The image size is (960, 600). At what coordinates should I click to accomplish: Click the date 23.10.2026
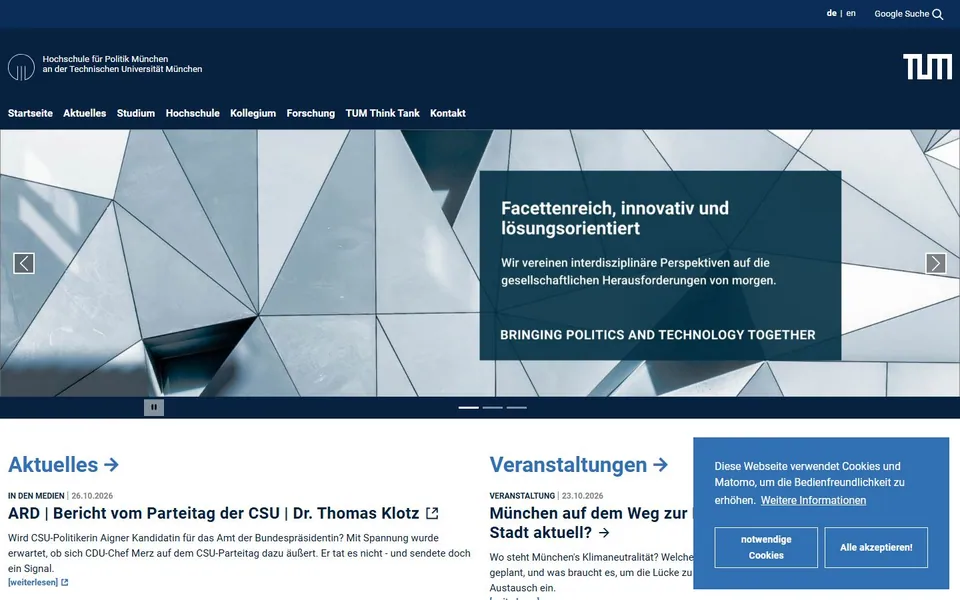pos(582,496)
